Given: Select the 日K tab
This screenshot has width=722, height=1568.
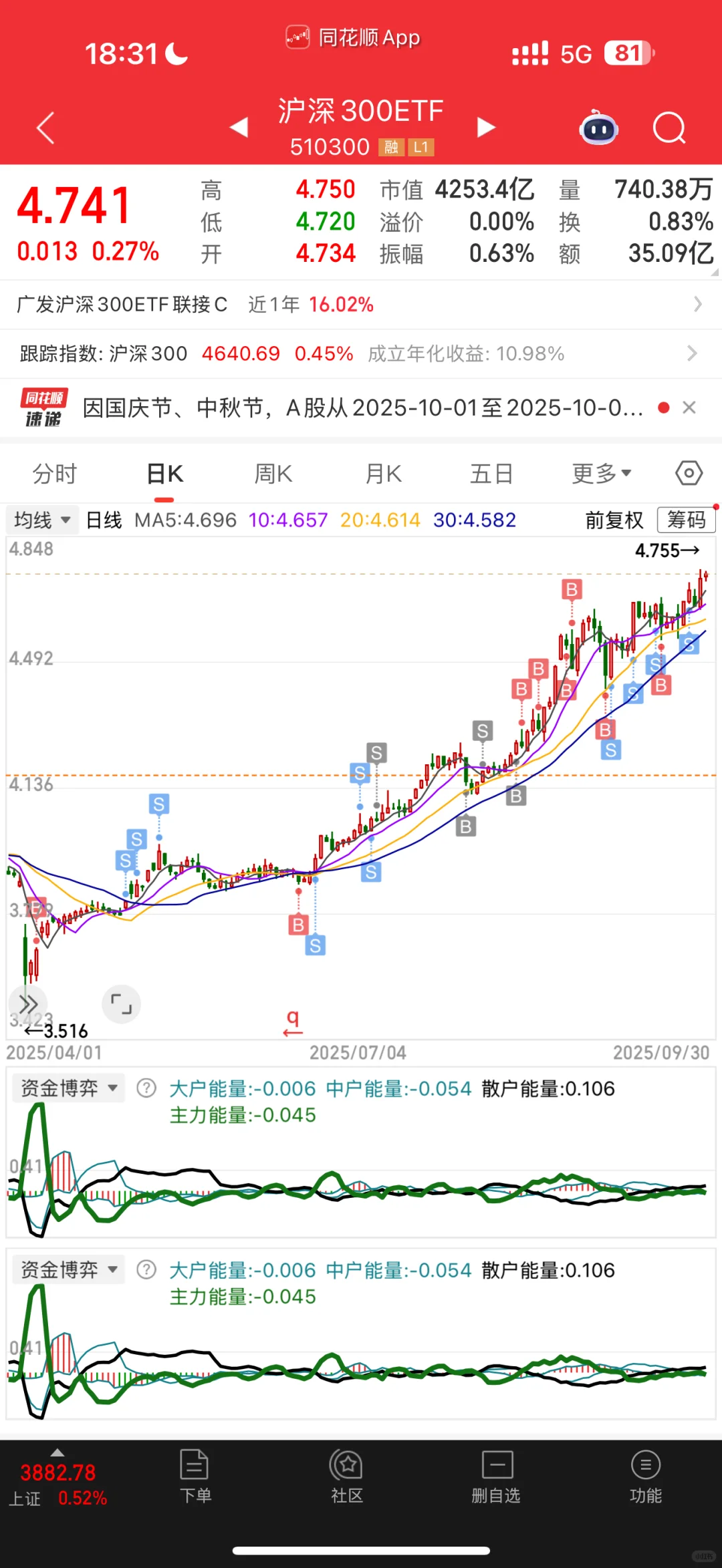Looking at the screenshot, I should [164, 474].
